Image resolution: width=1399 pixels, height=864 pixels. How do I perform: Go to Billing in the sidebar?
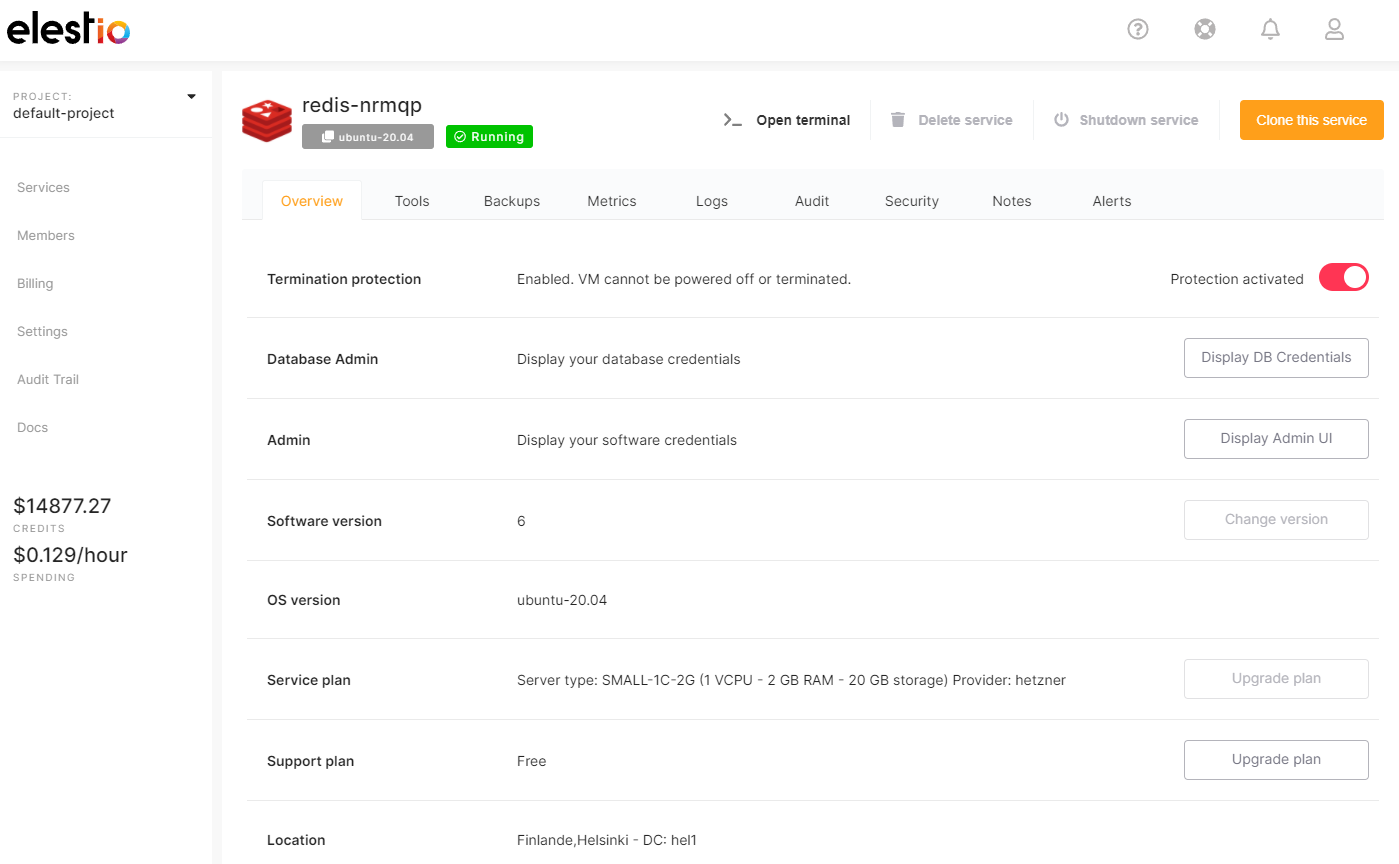click(35, 284)
